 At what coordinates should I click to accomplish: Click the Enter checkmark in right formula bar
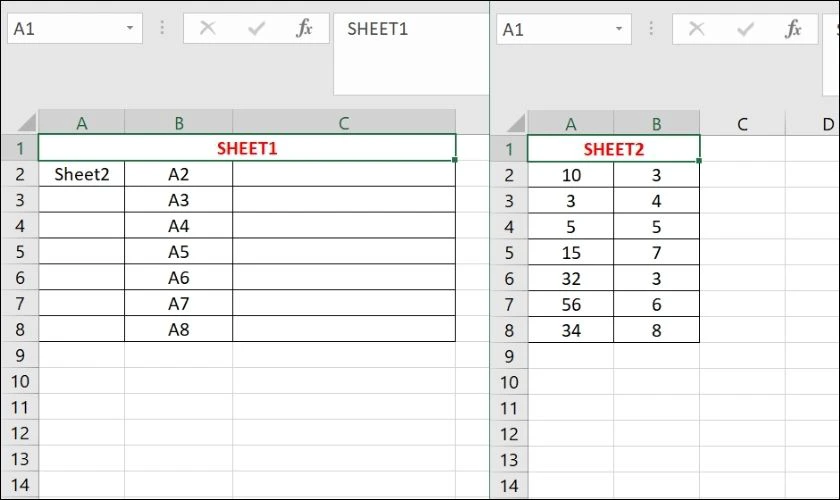pyautogui.click(x=746, y=28)
